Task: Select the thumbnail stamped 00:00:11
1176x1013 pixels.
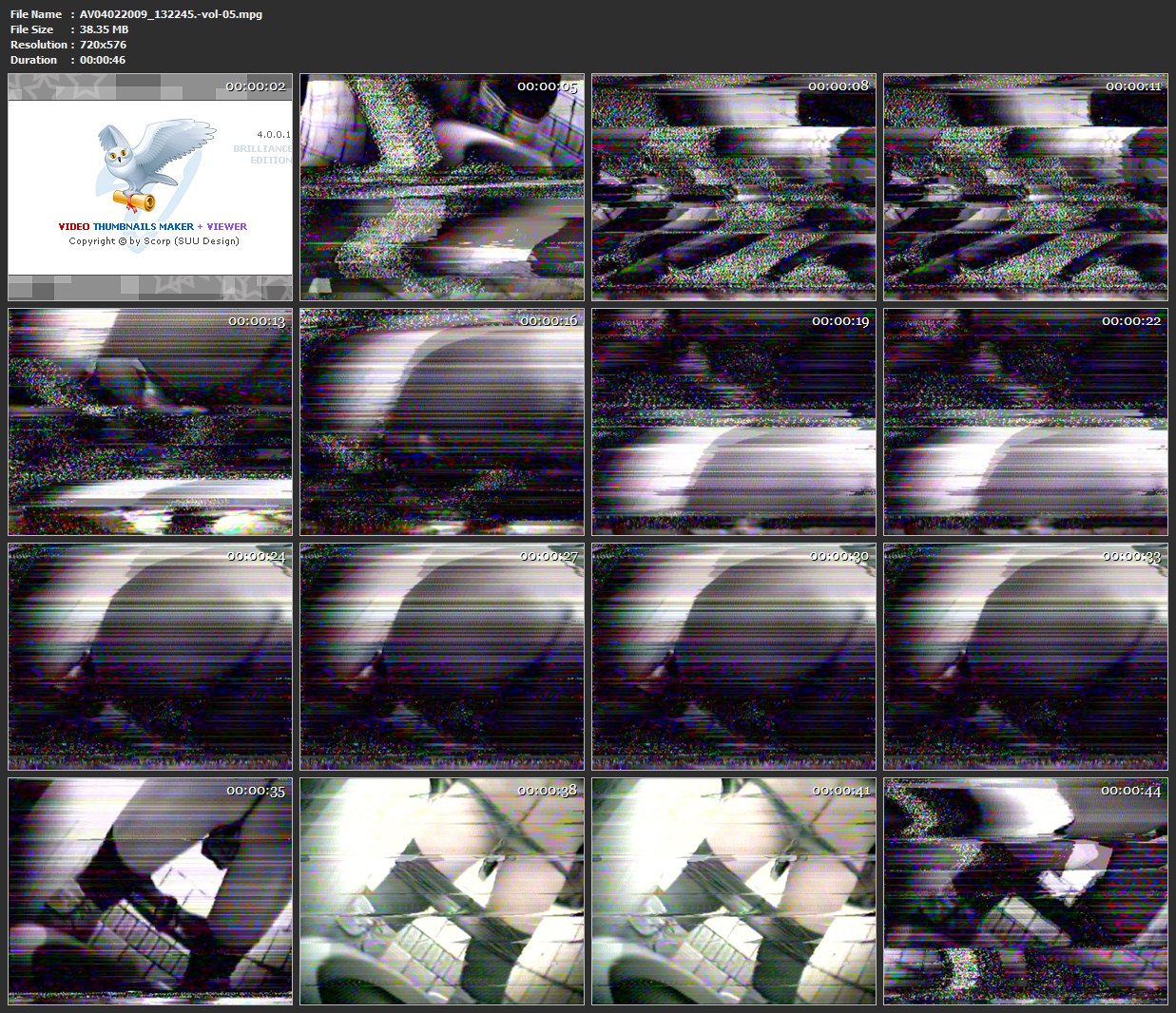Action: click(x=1026, y=187)
